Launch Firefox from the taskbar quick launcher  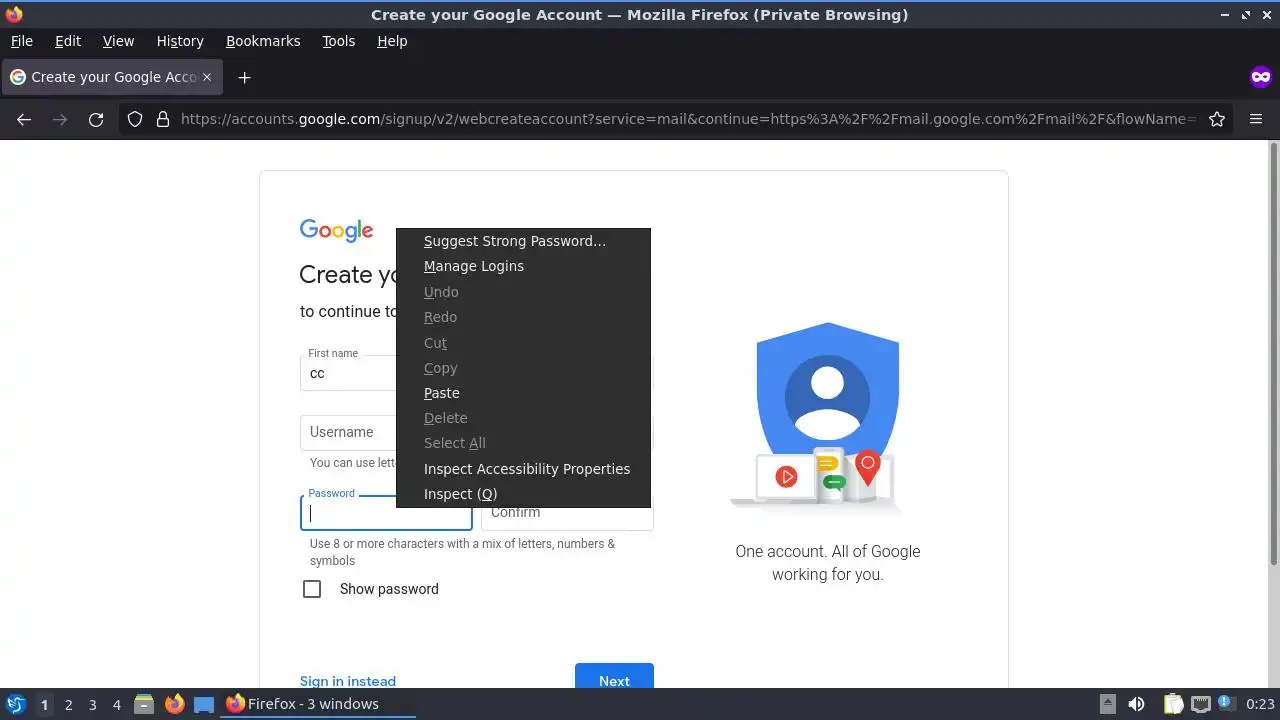[174, 704]
